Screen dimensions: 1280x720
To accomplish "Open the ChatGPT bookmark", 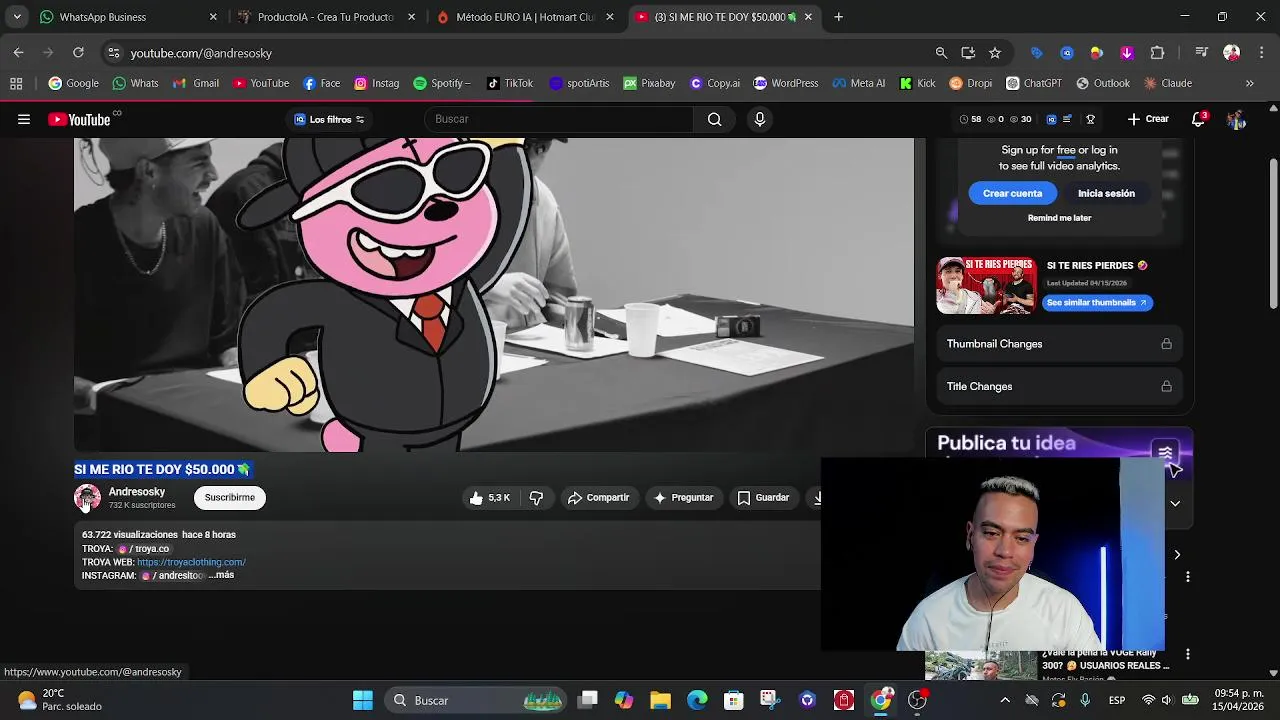I will point(1034,83).
